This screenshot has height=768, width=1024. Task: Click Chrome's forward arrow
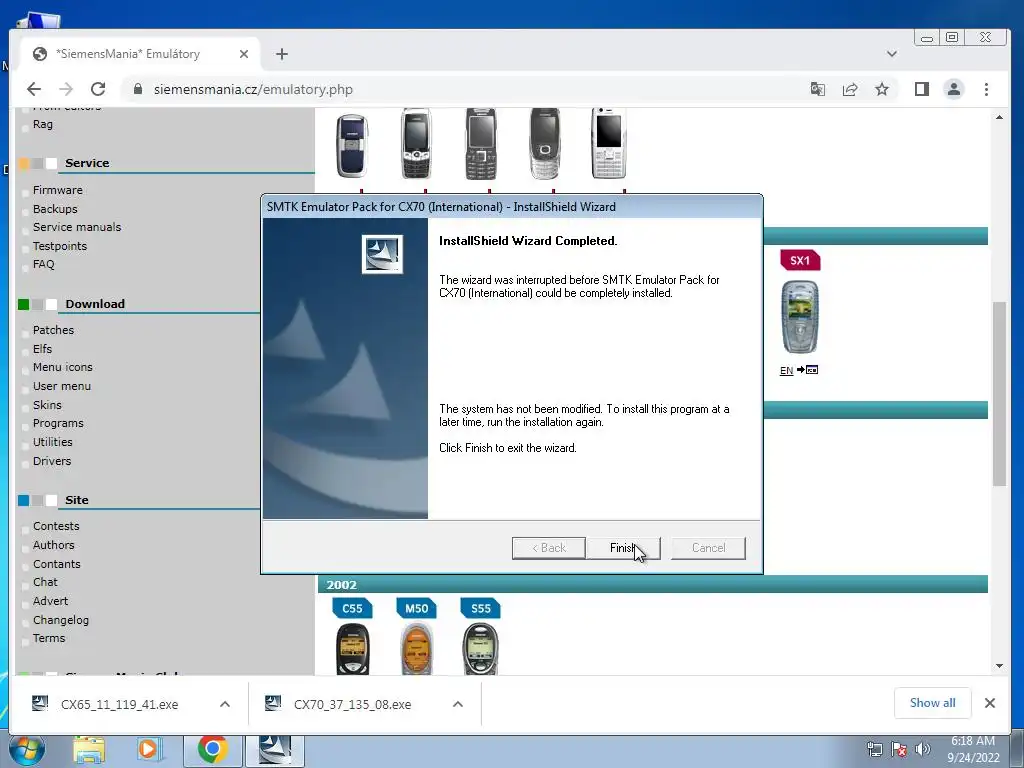[x=66, y=89]
